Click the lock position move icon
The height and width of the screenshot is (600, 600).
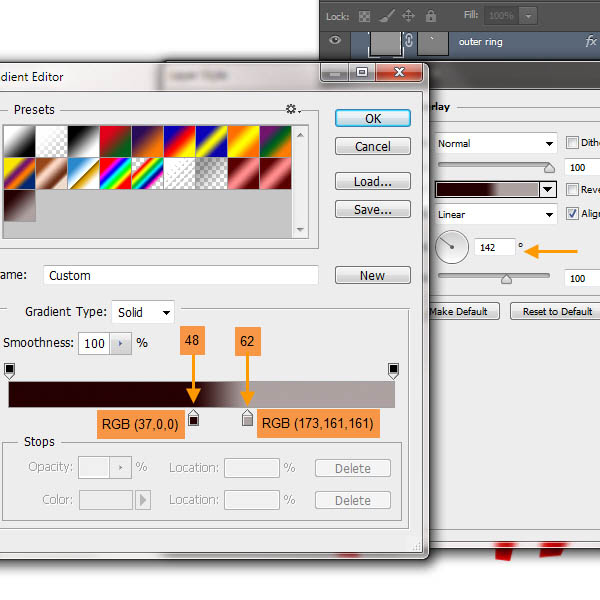[409, 17]
